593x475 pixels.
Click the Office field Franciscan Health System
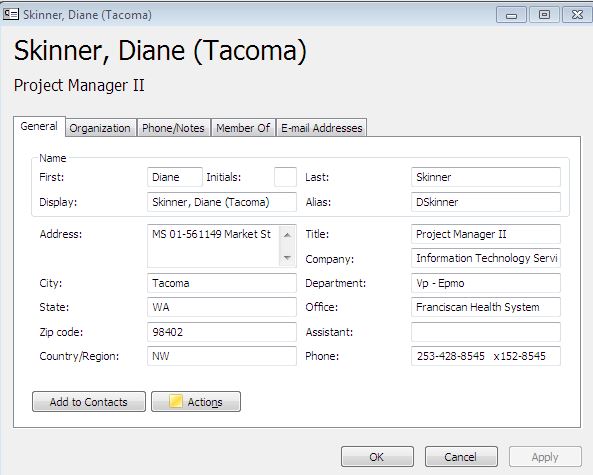(486, 307)
